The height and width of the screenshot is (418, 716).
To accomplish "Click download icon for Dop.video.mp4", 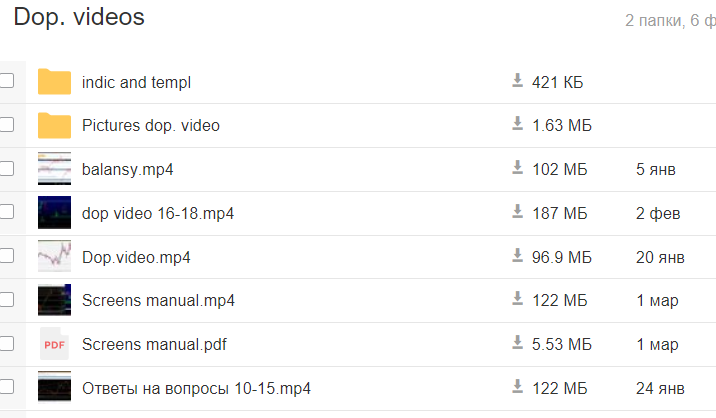I will [518, 256].
